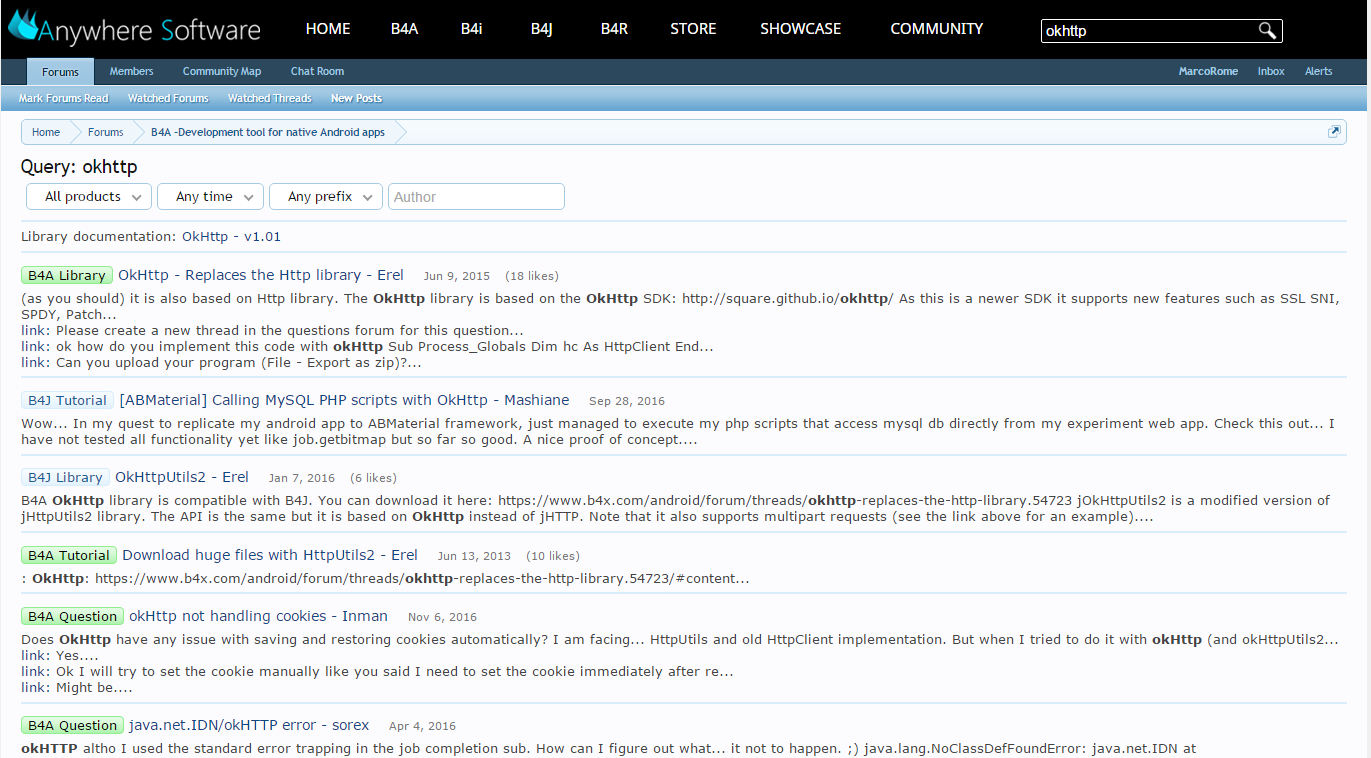Select the Community Map tab

coord(222,72)
